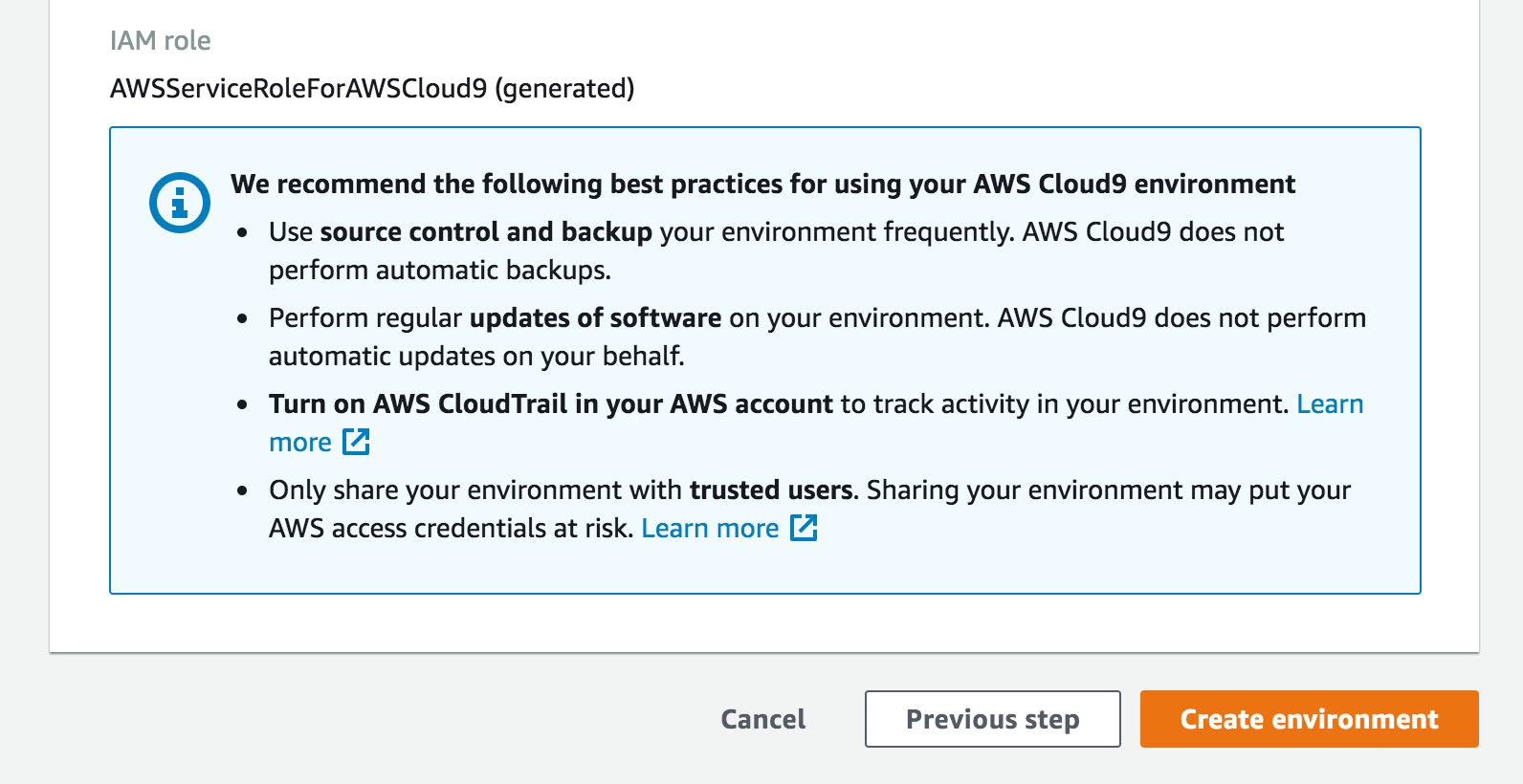Click bold 'updates of software' text

point(595,318)
